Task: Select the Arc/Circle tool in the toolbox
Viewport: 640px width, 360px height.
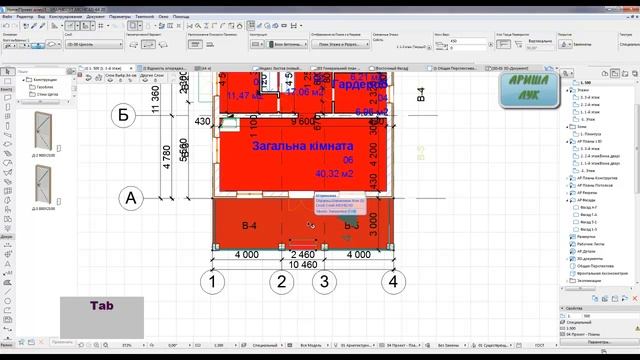Action: click(7, 301)
